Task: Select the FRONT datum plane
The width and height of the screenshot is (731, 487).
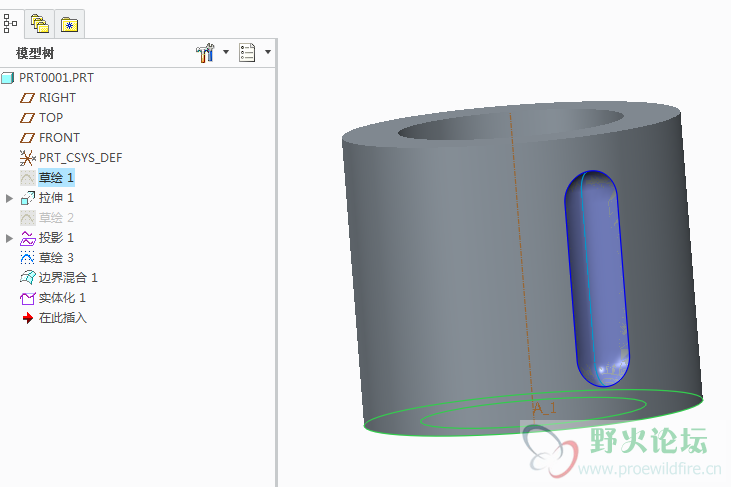Action: point(59,138)
